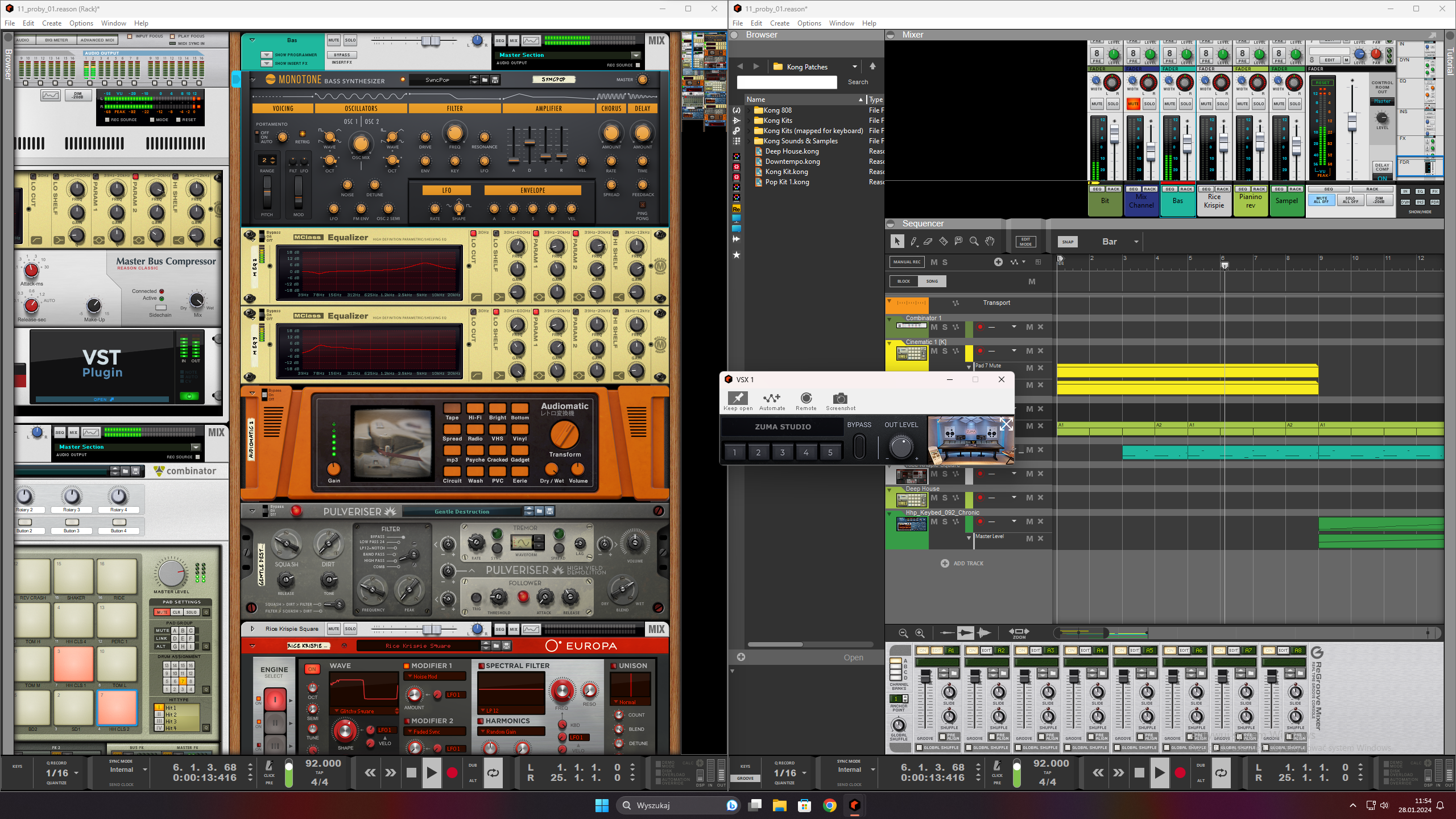Viewport: 1456px width, 819px height.
Task: Select the arrow Selection tool in the Sequencer
Action: 897,242
